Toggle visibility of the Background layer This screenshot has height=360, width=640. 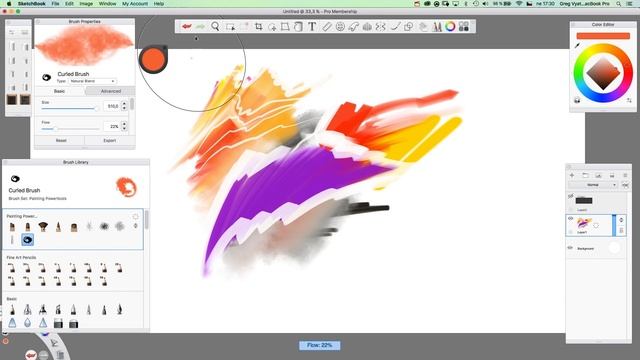(x=571, y=248)
